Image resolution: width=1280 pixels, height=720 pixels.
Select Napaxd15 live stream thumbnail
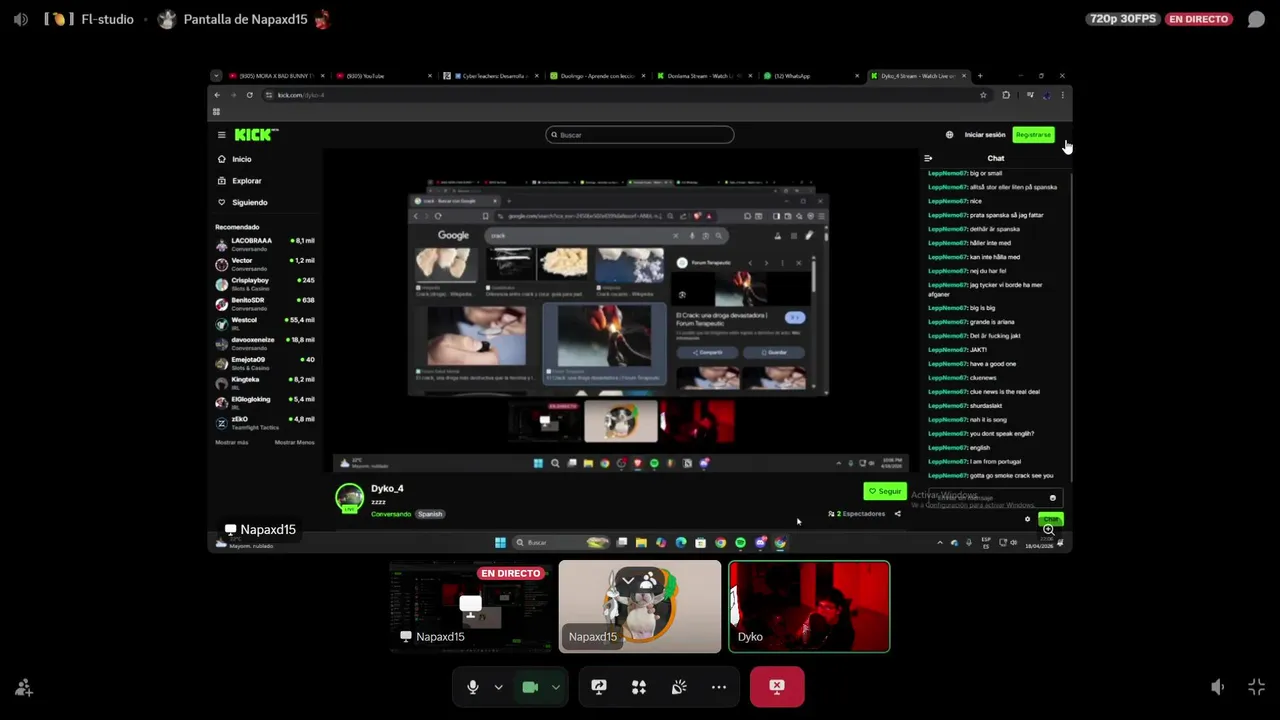pos(470,606)
